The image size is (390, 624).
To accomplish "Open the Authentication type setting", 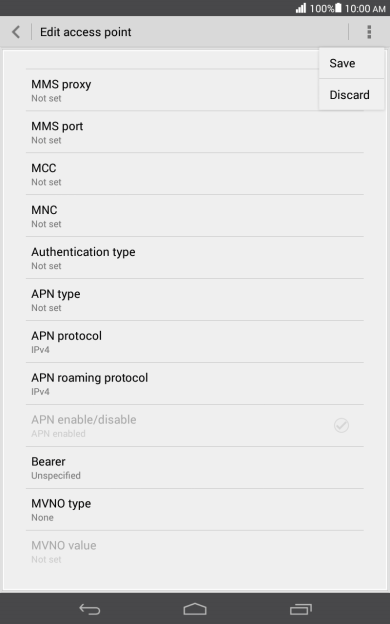I will (195, 258).
